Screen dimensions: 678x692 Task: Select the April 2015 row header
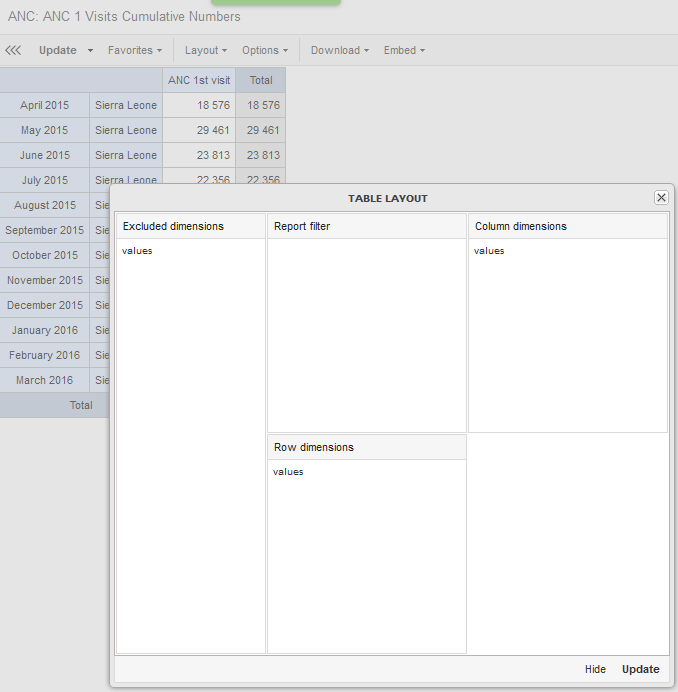[x=45, y=105]
